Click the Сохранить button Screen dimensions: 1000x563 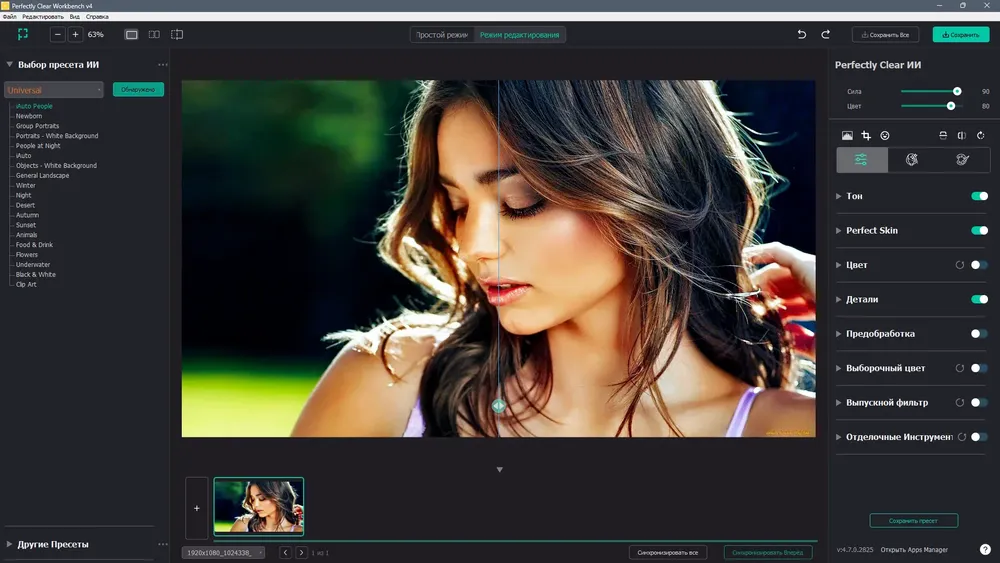[961, 34]
